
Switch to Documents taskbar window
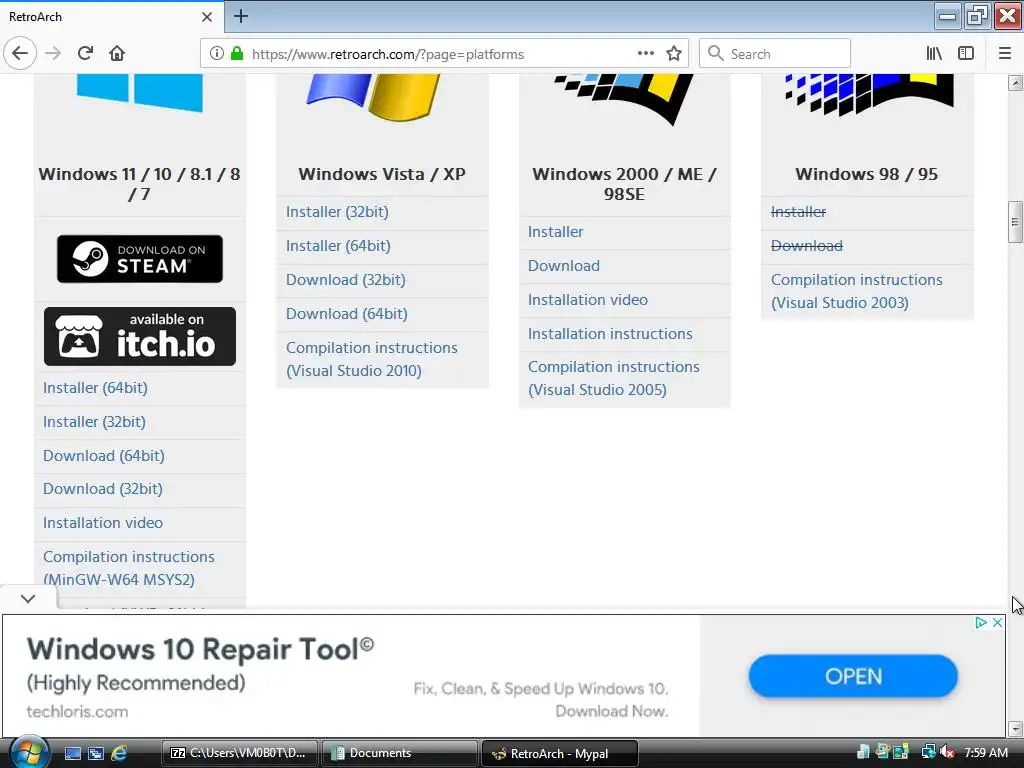pos(400,753)
